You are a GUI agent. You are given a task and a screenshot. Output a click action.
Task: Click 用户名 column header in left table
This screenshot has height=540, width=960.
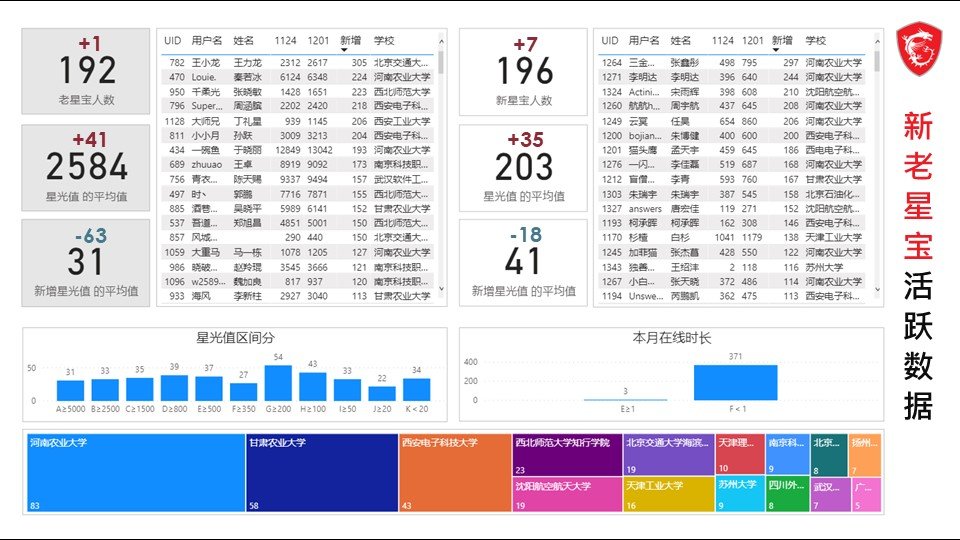(207, 41)
